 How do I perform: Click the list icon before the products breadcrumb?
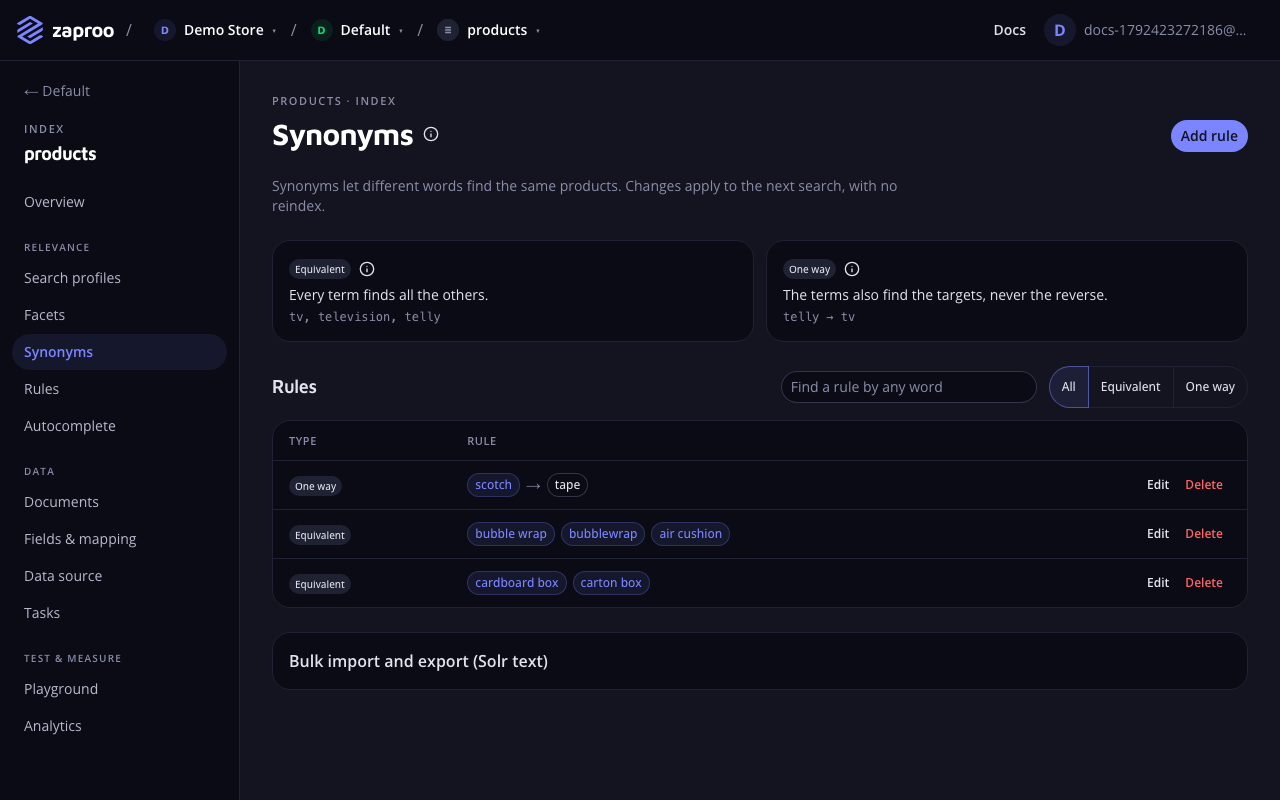point(448,30)
